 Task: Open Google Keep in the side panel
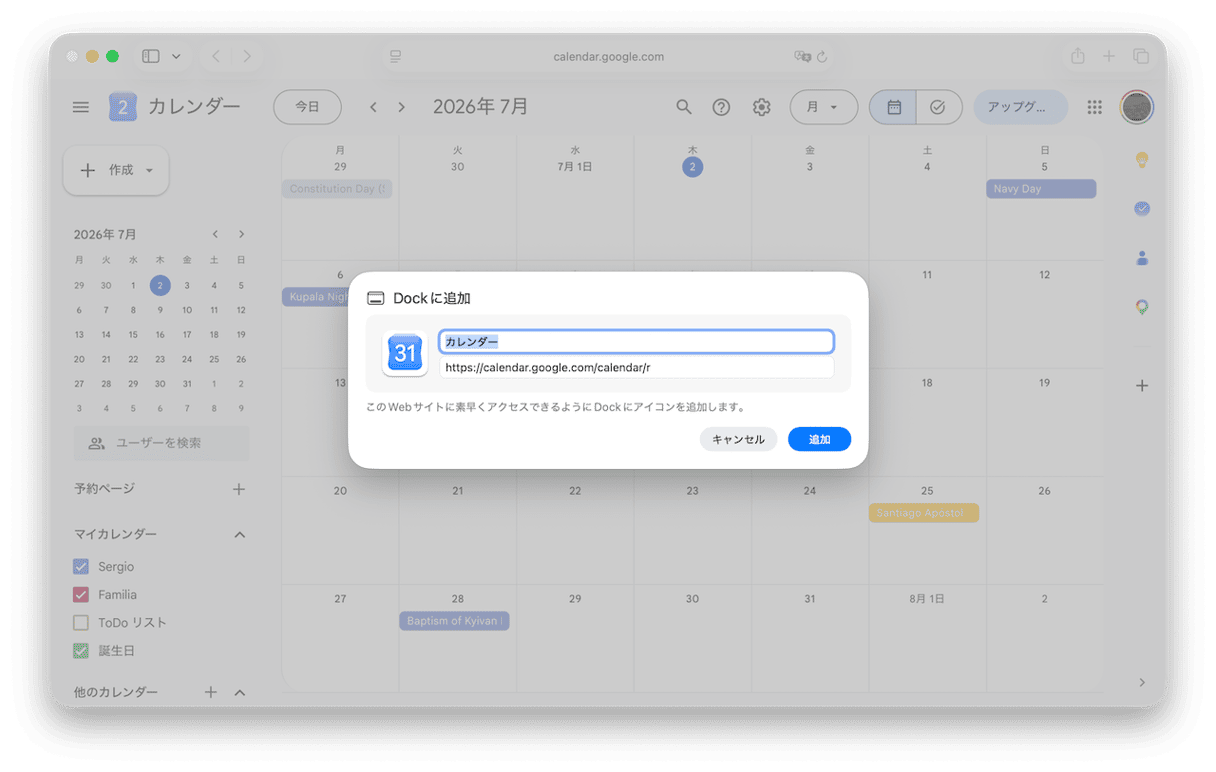click(1142, 160)
